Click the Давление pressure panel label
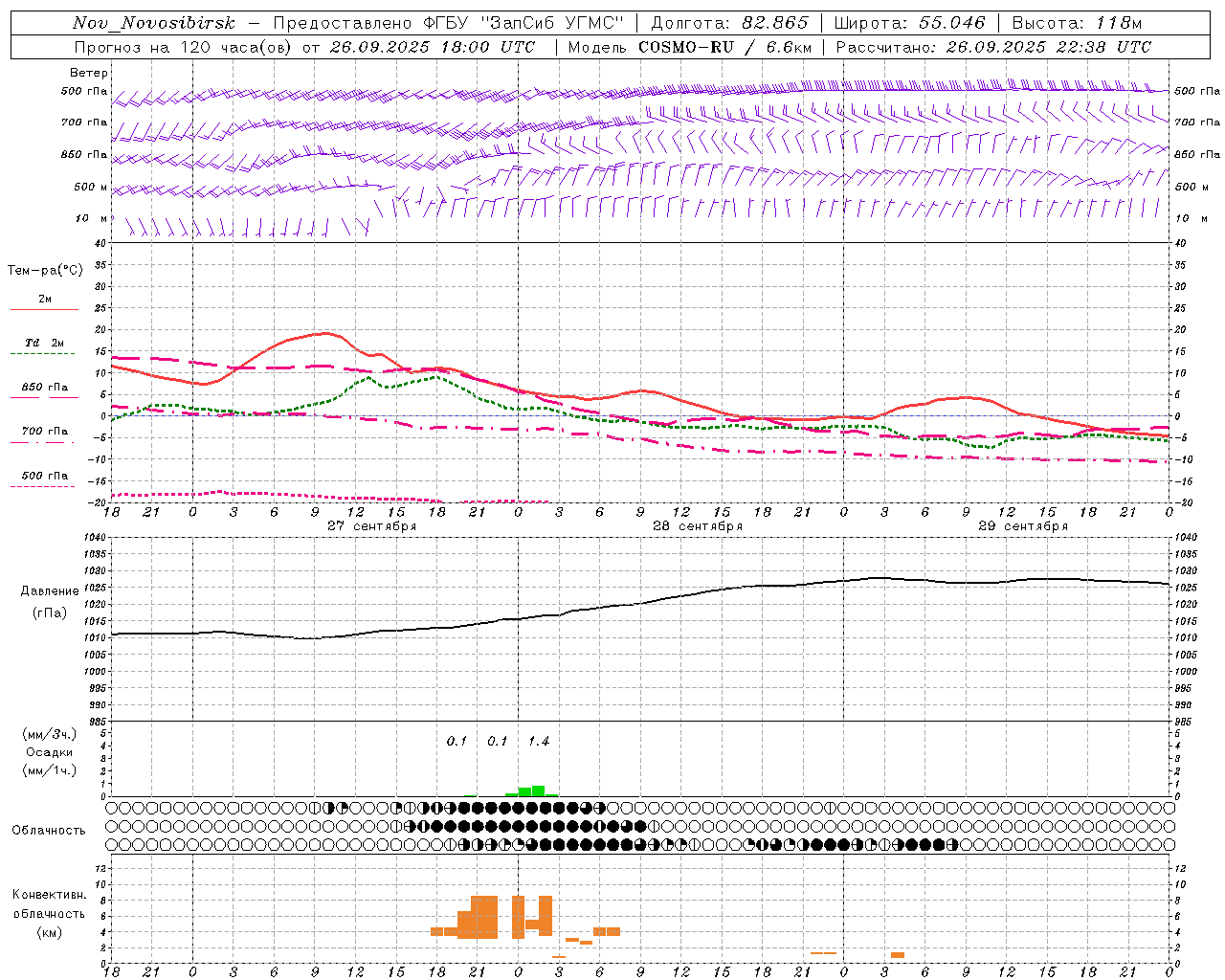Screen dimensions: 1225x980 [50, 591]
